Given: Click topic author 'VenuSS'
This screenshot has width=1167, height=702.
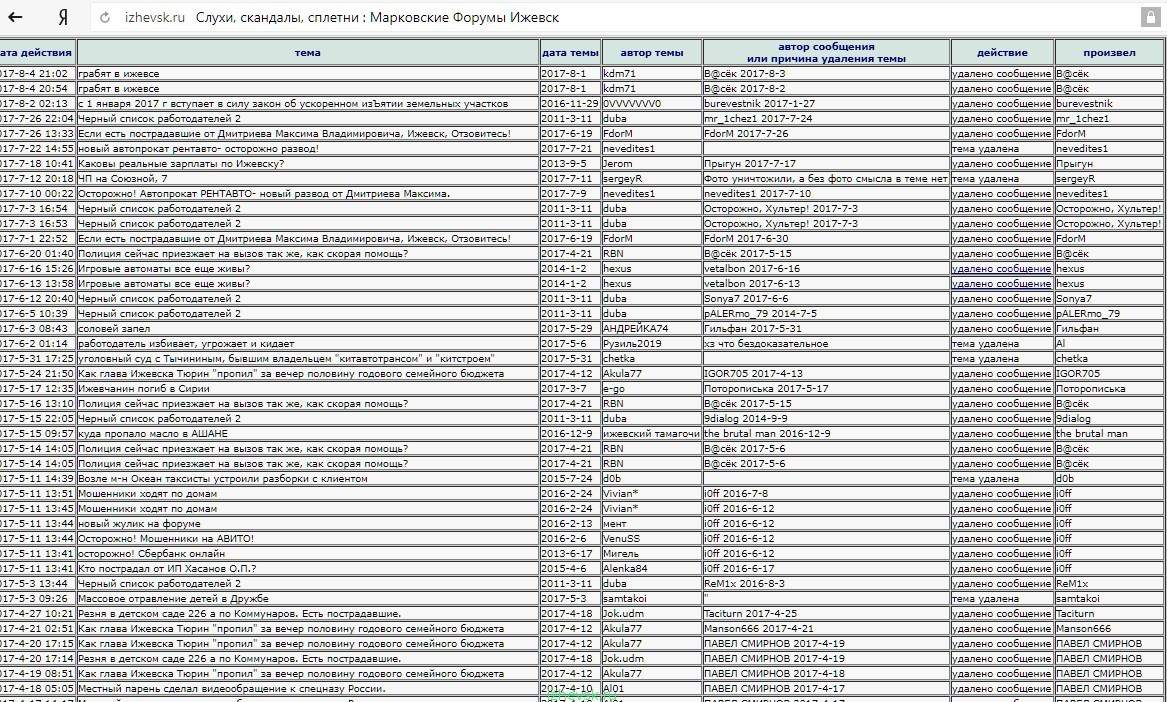Looking at the screenshot, I should (621, 538).
